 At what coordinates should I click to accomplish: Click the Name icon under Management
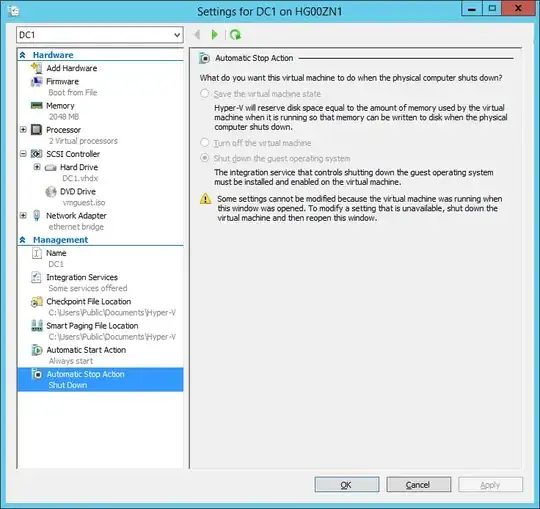pos(37,253)
